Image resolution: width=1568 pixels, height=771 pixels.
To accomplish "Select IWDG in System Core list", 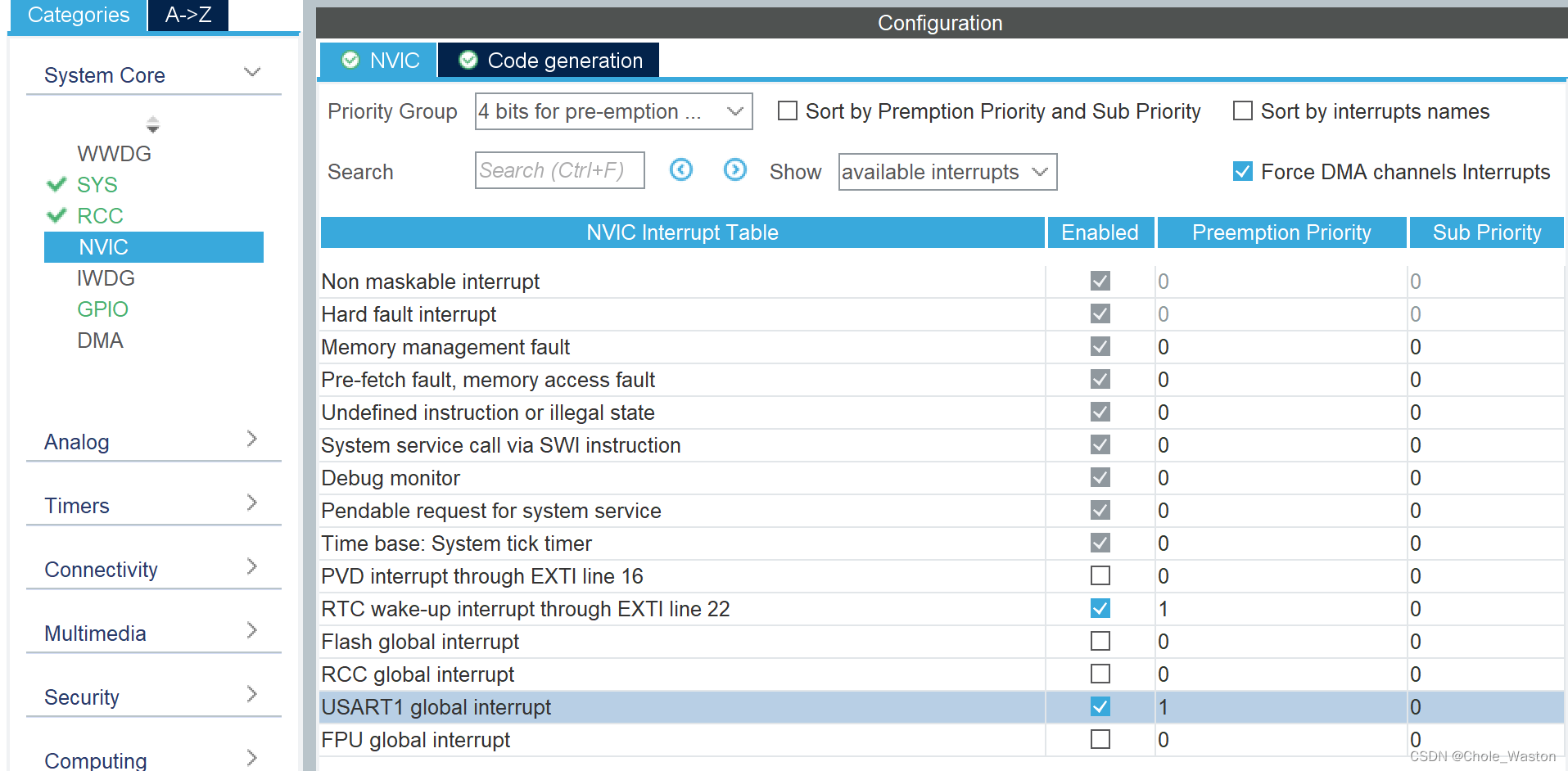I will [x=106, y=277].
